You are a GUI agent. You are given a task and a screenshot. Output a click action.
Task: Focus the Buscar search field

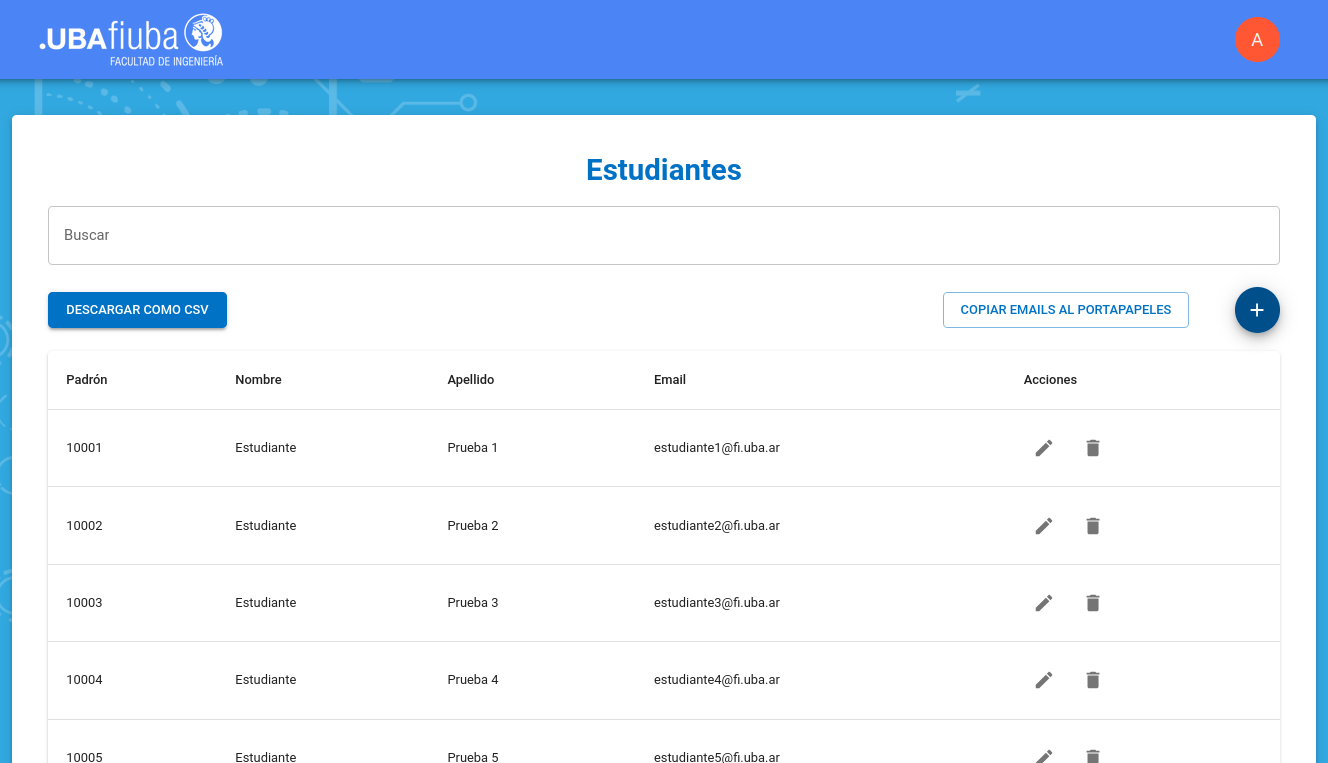(663, 236)
